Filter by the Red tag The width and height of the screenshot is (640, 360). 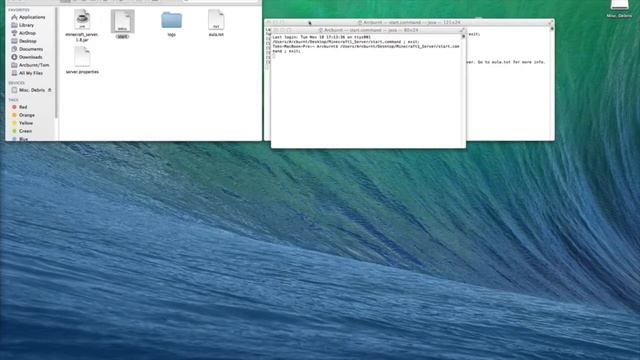(19, 107)
